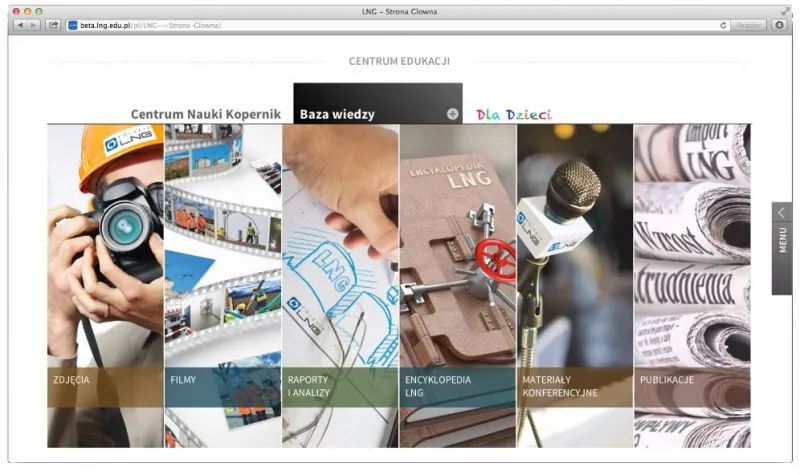This screenshot has width=800, height=475.
Task: Open the downloads icon at toolbar right
Action: [779, 25]
